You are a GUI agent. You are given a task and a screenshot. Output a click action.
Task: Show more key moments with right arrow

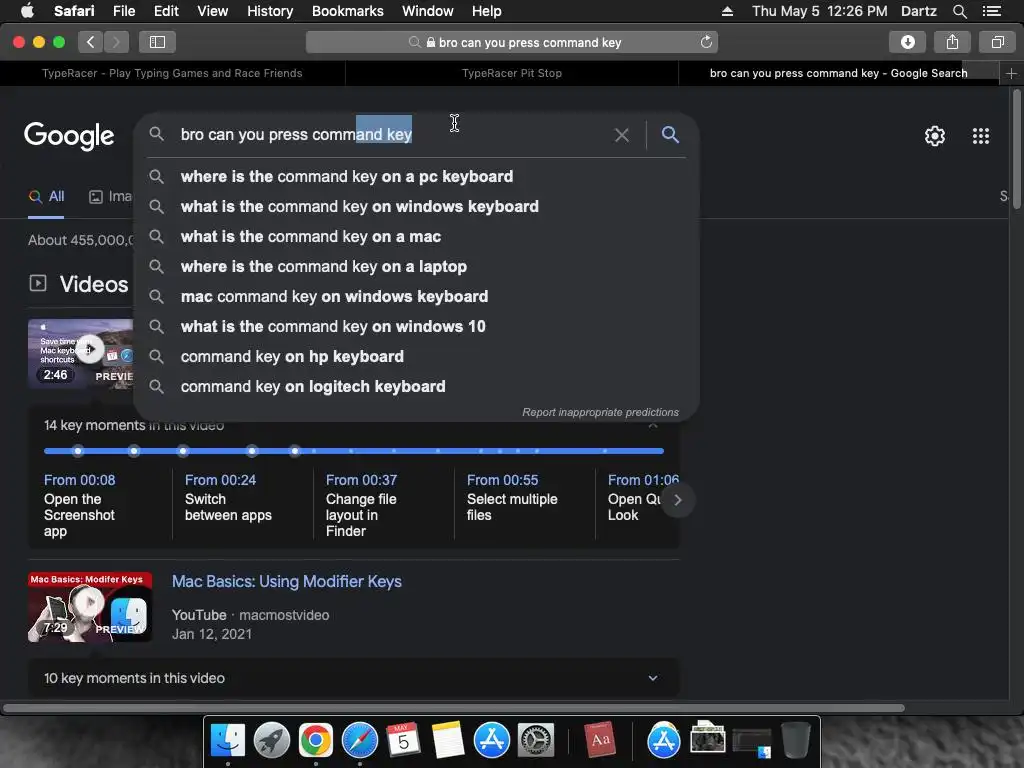(x=677, y=500)
